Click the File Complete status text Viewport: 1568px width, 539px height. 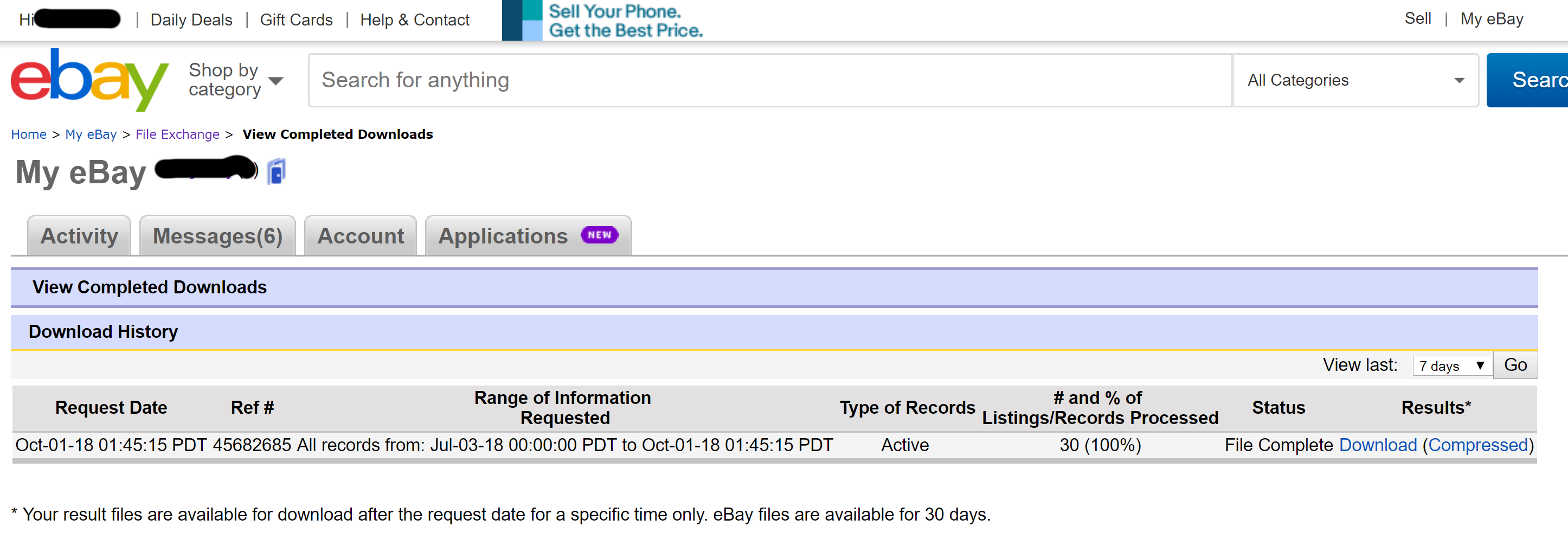pyautogui.click(x=1278, y=445)
